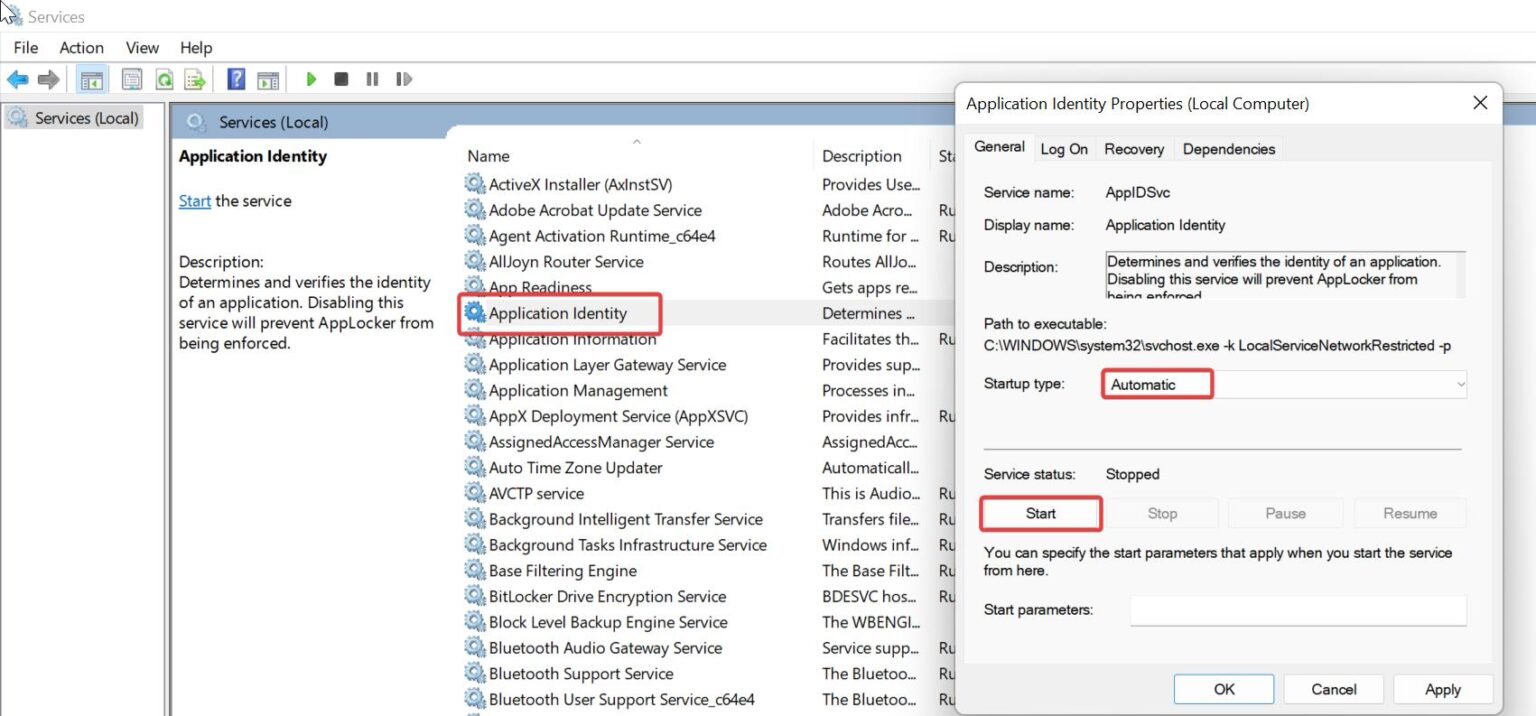Click the Stop Service toolbar icon
Viewport: 1536px width, 716px height.
[x=340, y=79]
